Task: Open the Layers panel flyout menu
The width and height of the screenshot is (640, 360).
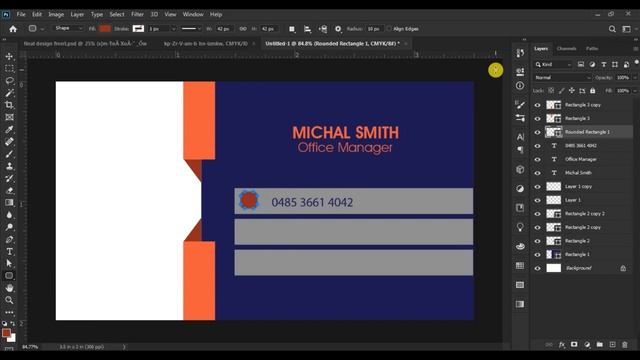Action: click(x=636, y=49)
